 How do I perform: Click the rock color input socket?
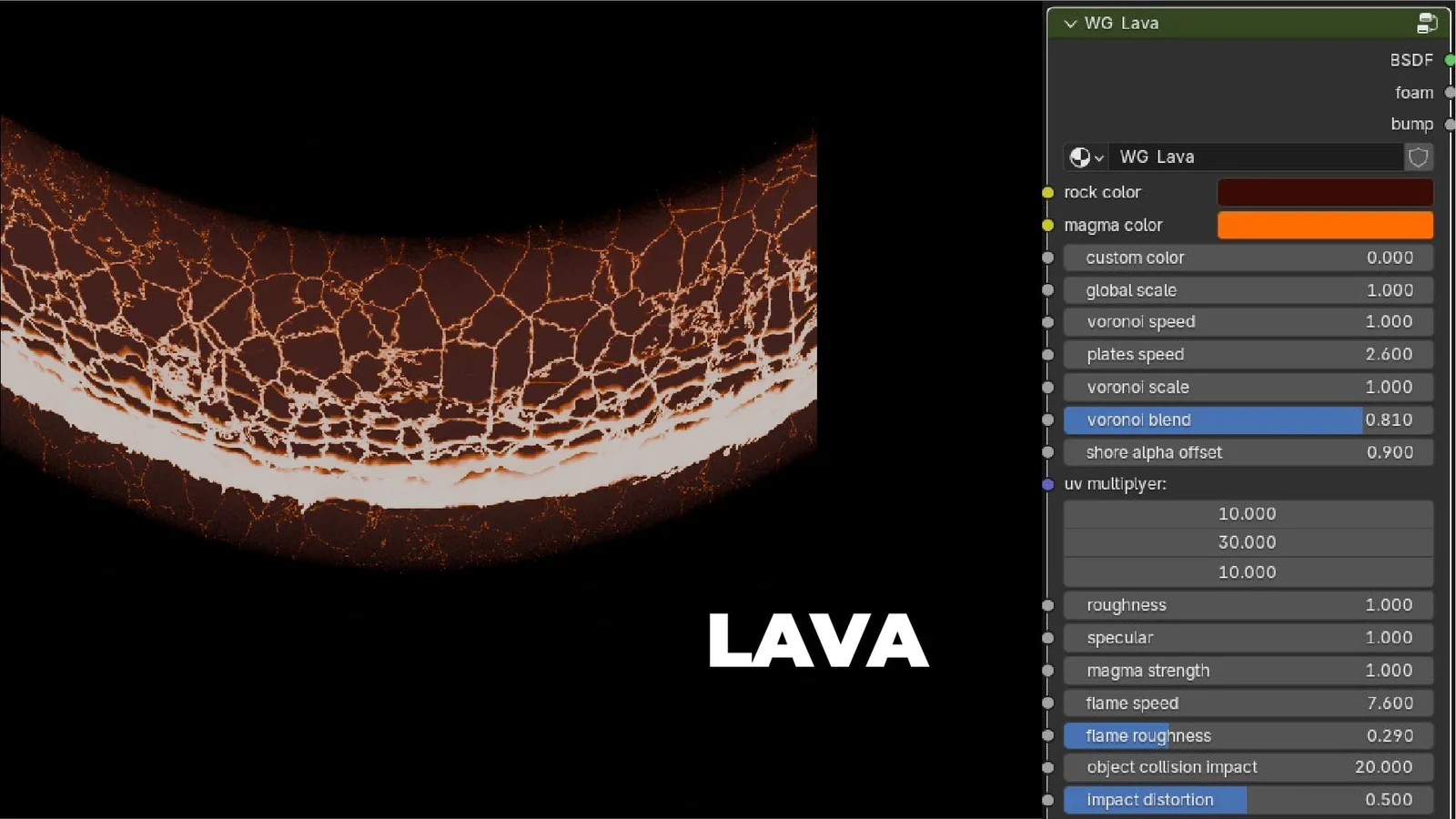point(1046,192)
